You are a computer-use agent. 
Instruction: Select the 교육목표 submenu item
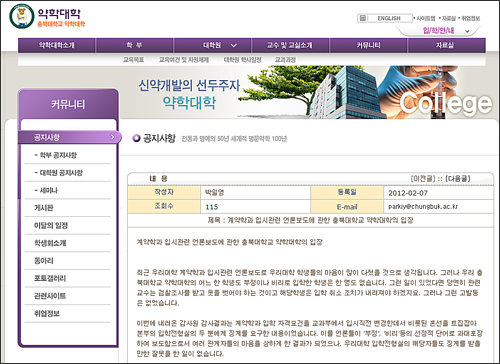[x=133, y=60]
